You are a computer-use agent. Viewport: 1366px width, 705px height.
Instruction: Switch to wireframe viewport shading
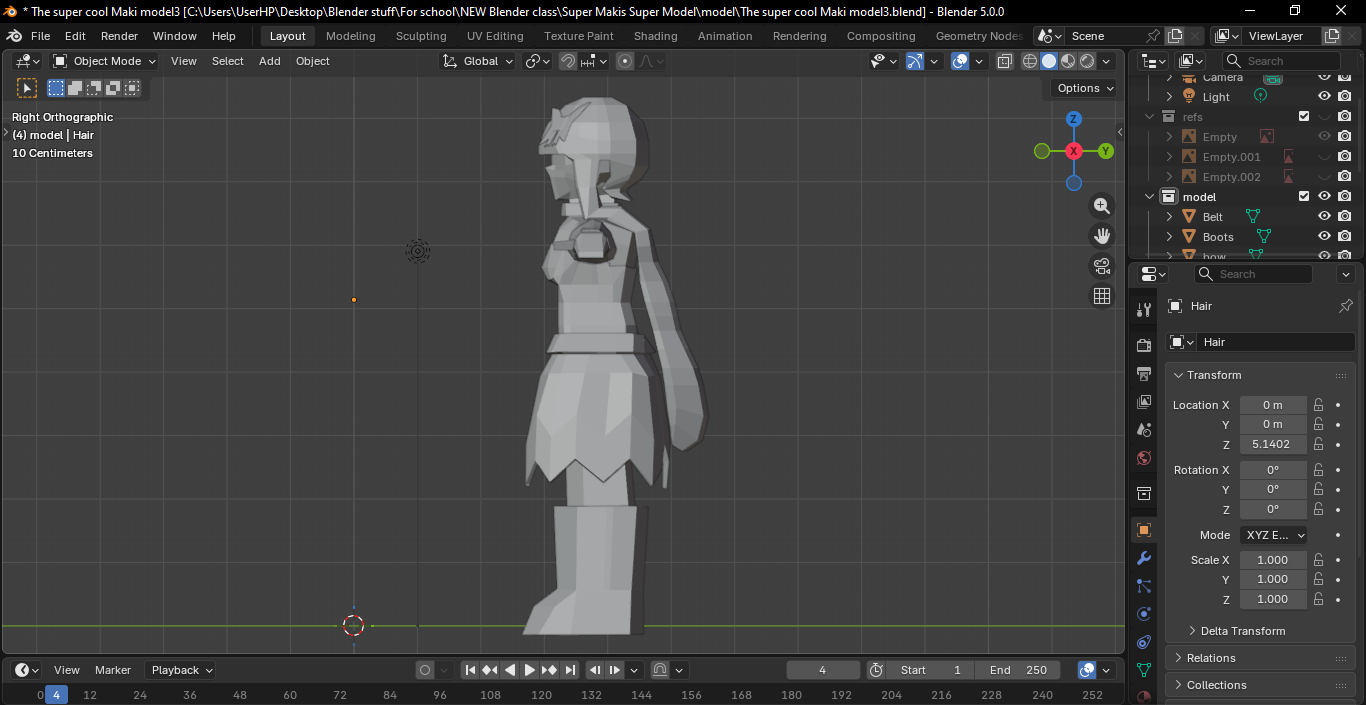[1029, 61]
